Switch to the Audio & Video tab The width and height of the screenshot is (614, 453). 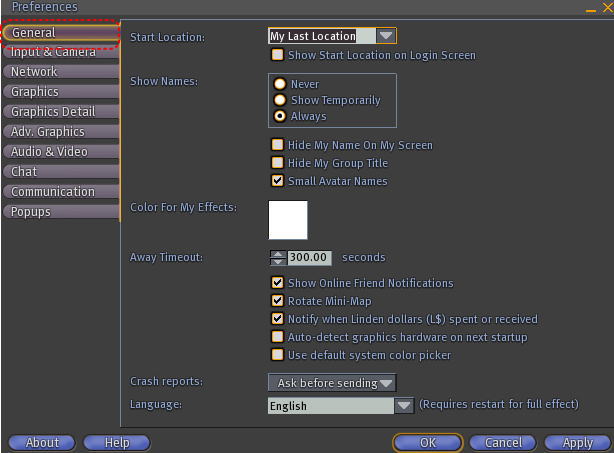click(61, 152)
